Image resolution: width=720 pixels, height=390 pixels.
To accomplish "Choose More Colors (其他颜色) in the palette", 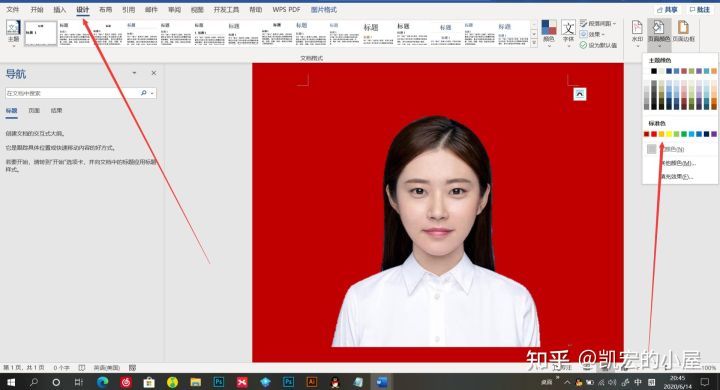I will [x=678, y=163].
